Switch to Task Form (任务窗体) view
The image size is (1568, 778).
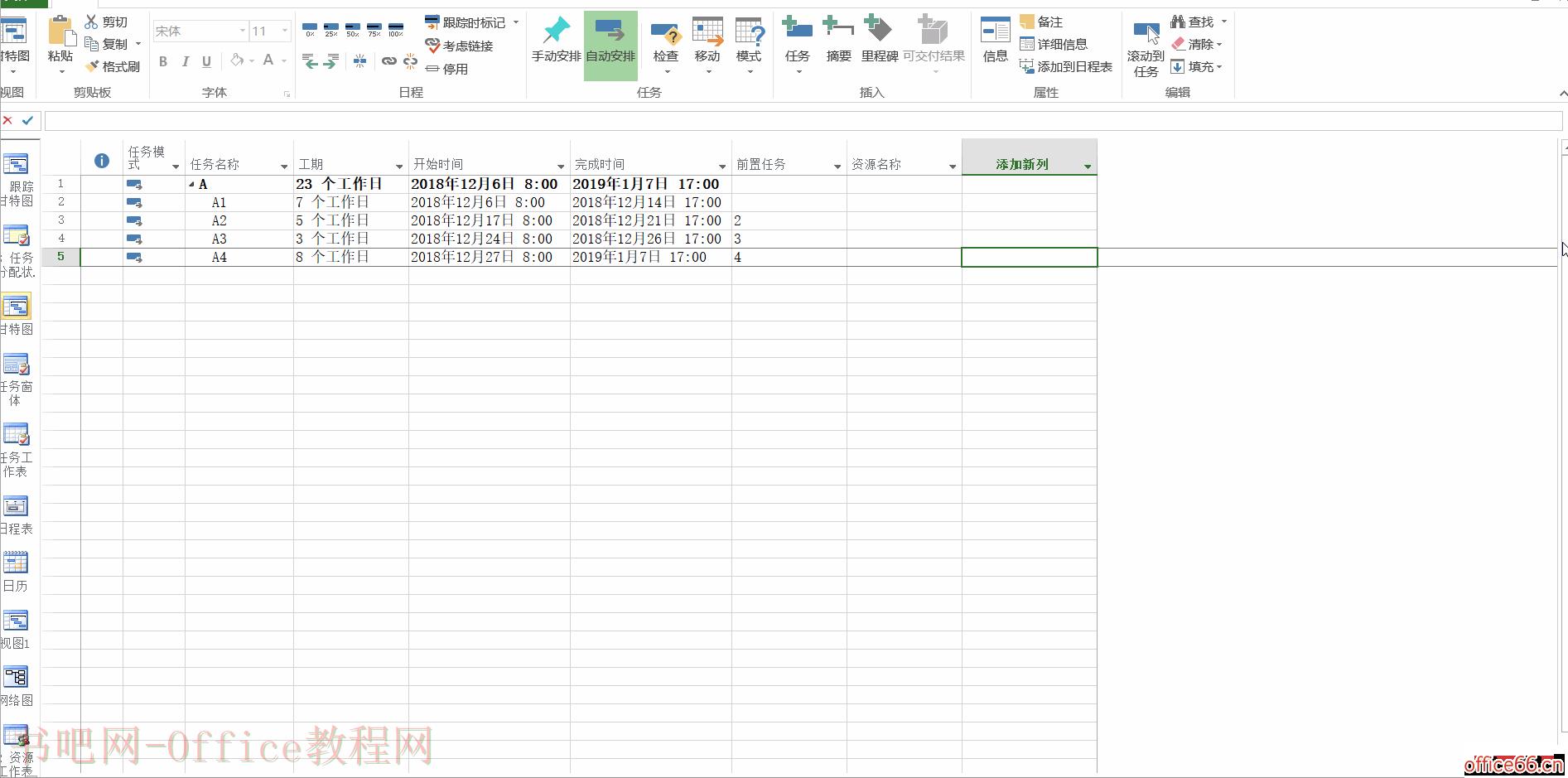(17, 379)
